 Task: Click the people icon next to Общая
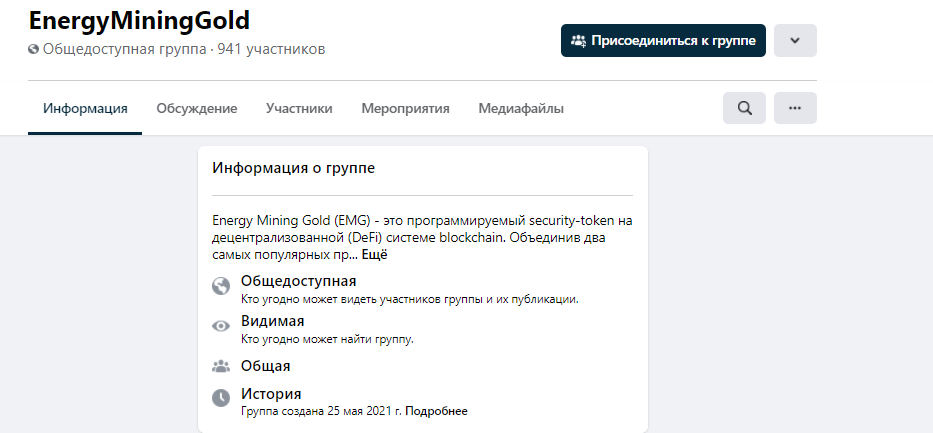point(221,366)
